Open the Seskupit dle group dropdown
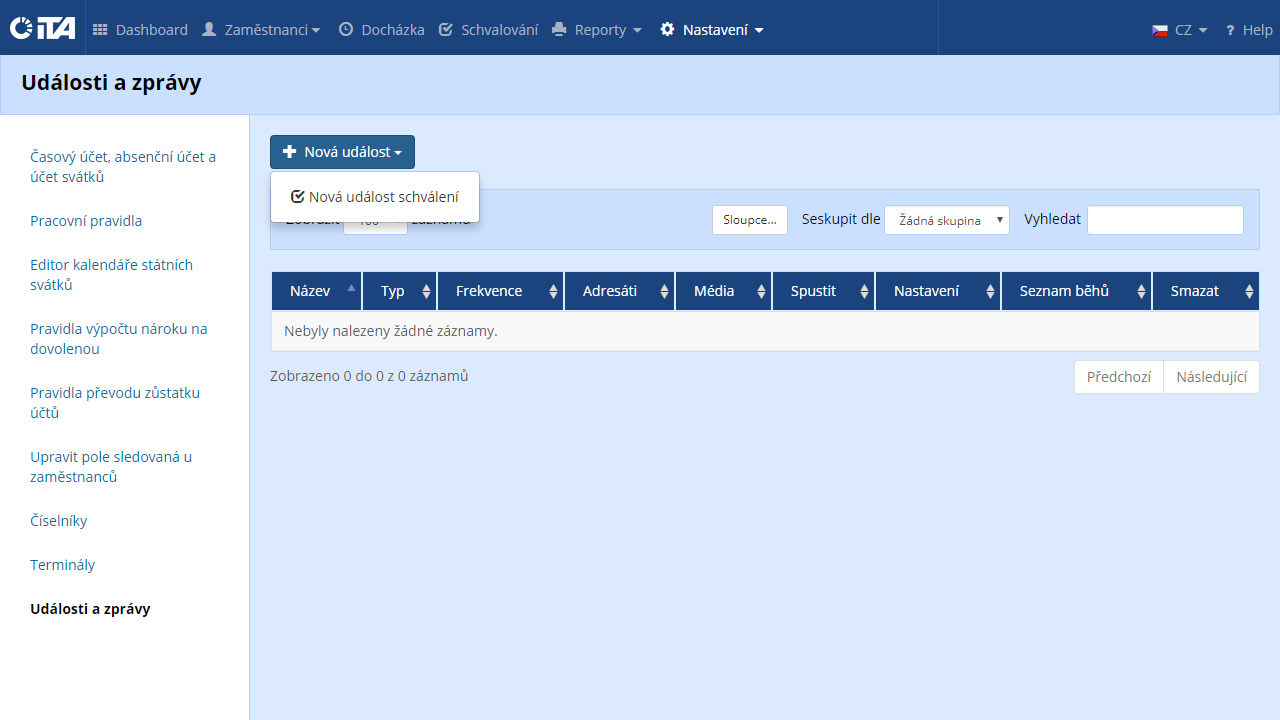This screenshot has width=1280, height=720. point(947,220)
